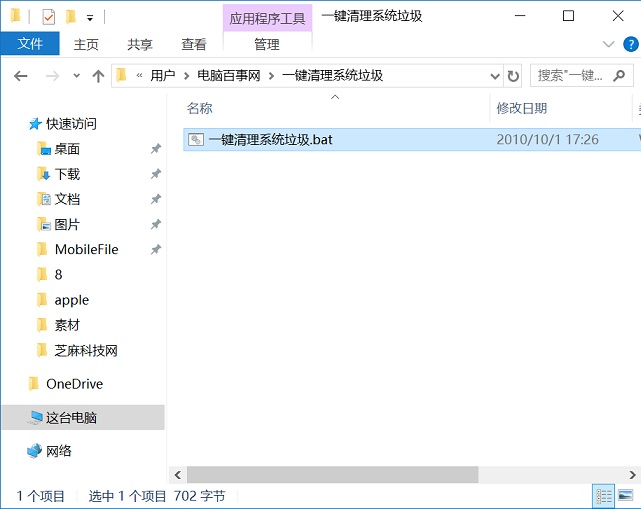Go forward with the right arrow
This screenshot has height=509, width=641.
(x=52, y=76)
